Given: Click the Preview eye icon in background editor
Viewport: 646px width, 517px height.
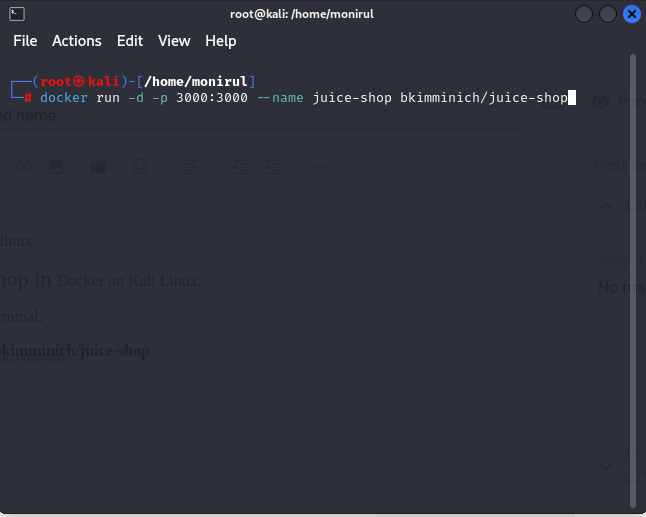Looking at the screenshot, I should (600, 101).
